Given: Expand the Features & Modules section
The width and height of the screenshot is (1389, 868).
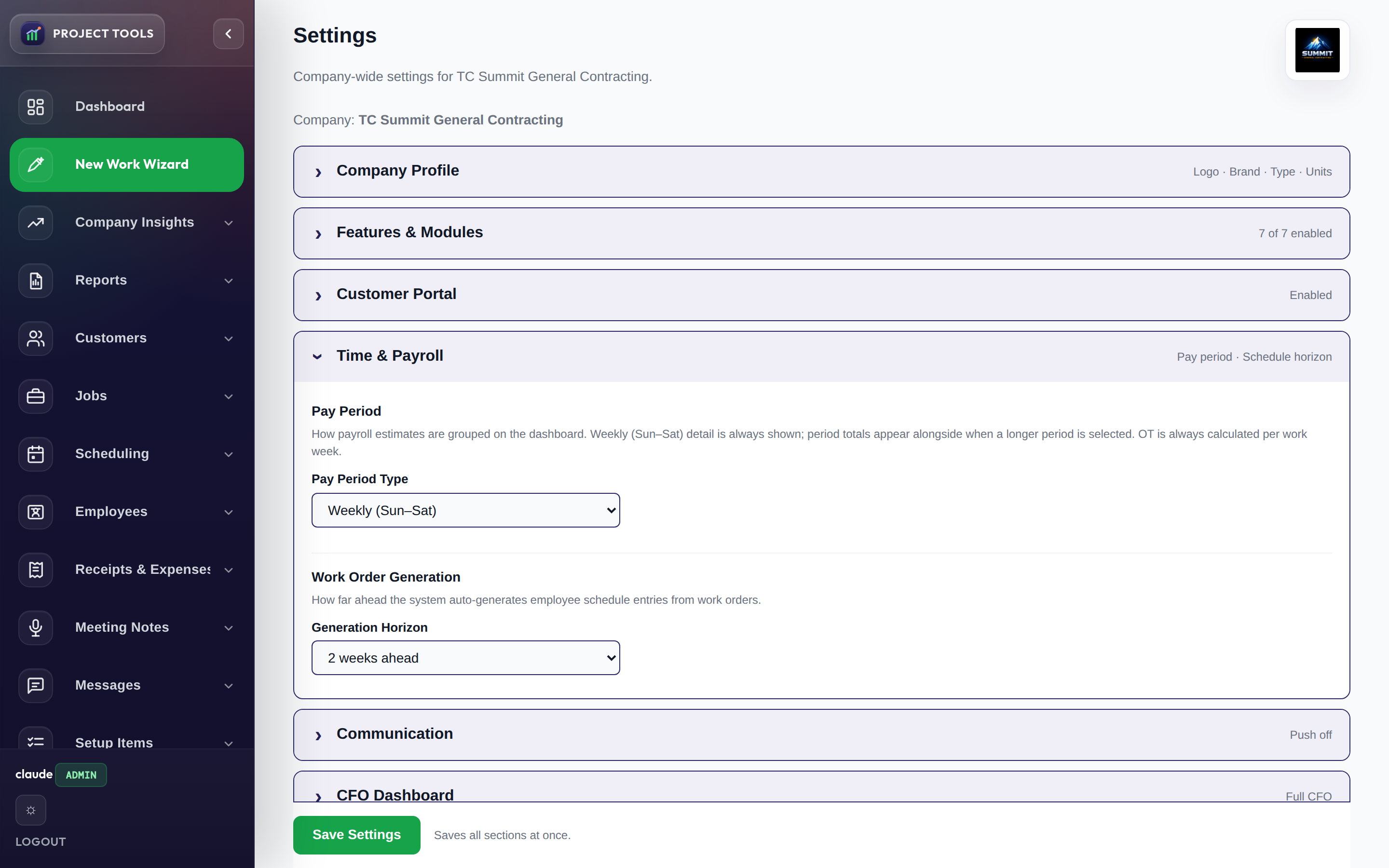Looking at the screenshot, I should tap(821, 233).
